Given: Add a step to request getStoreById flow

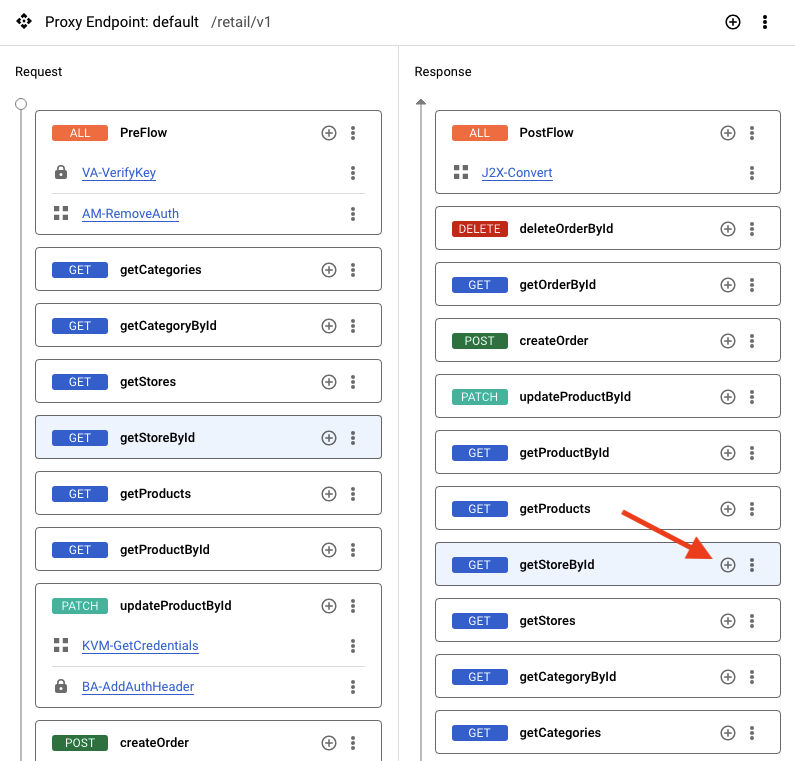Looking at the screenshot, I should tap(329, 438).
